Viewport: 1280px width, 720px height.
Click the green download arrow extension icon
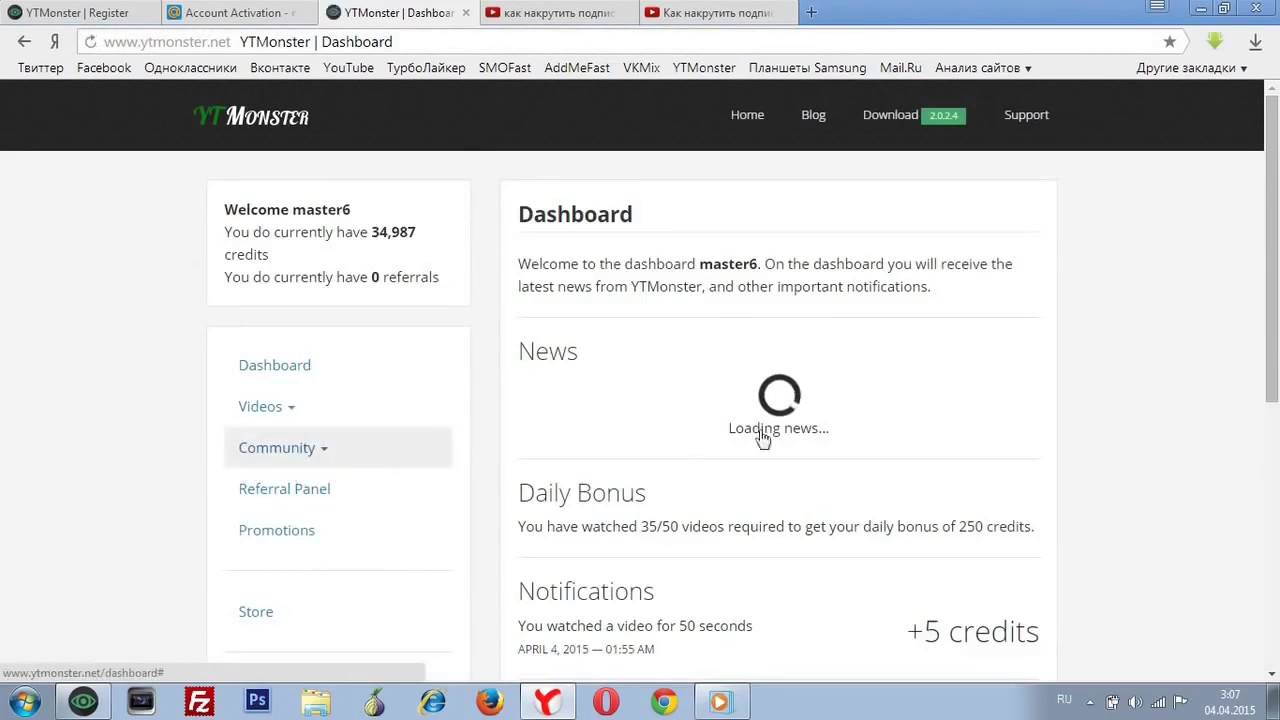pyautogui.click(x=1215, y=41)
